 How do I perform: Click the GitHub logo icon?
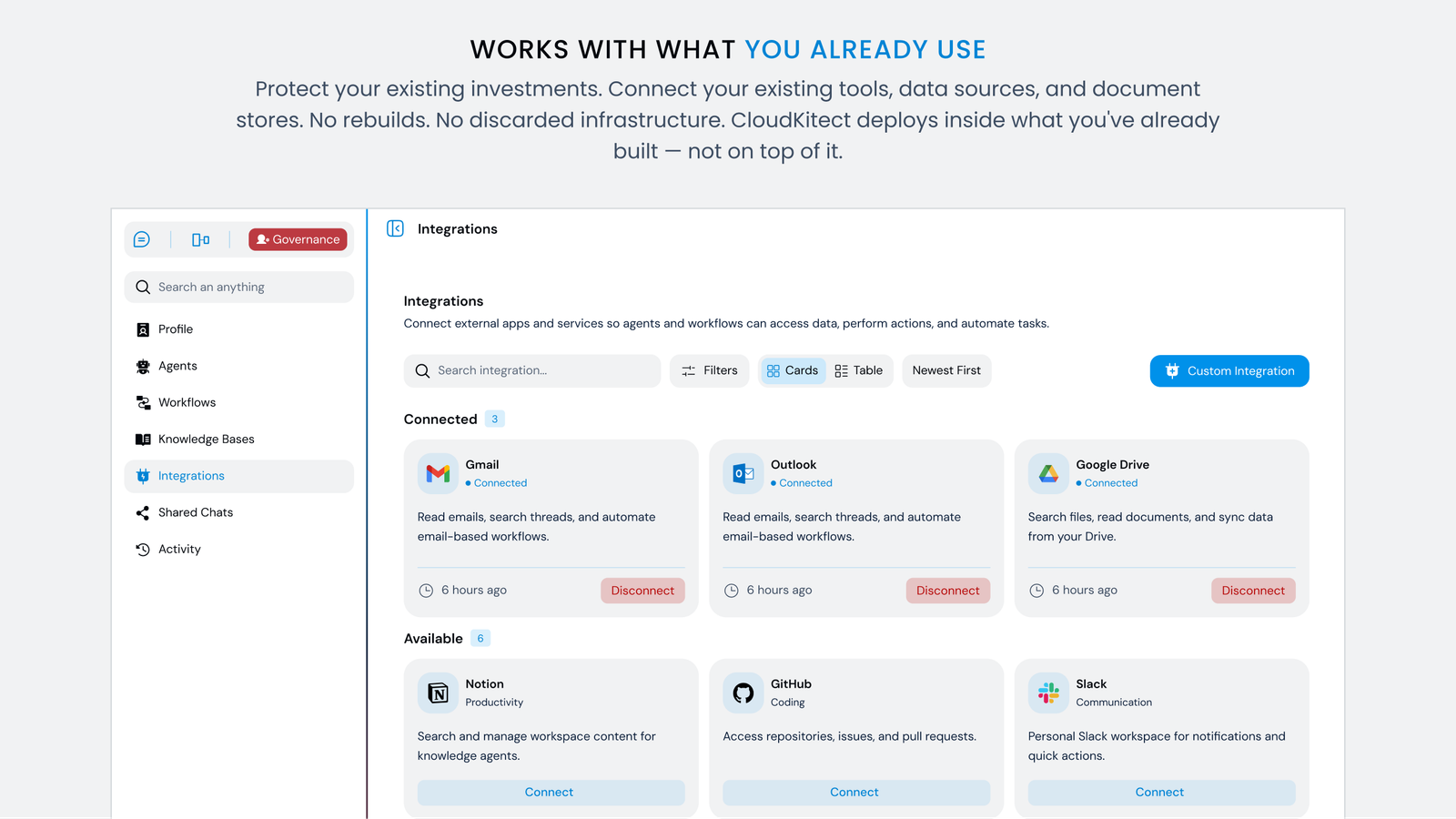(743, 693)
